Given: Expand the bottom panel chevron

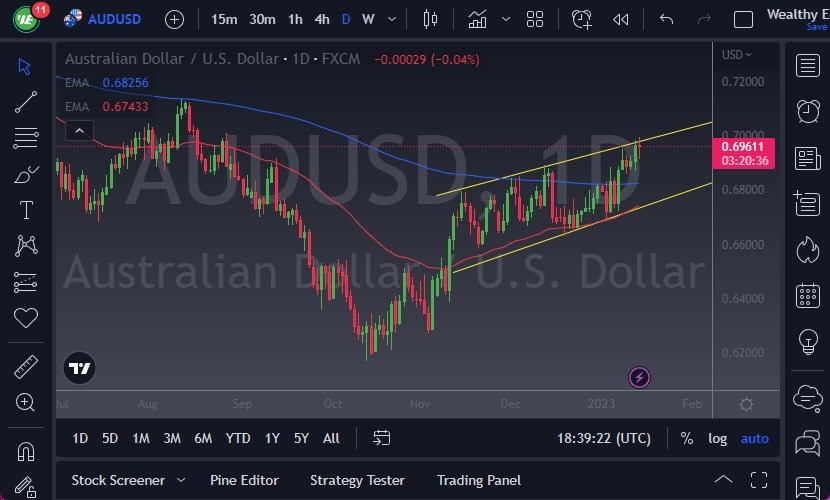Looking at the screenshot, I should point(723,480).
